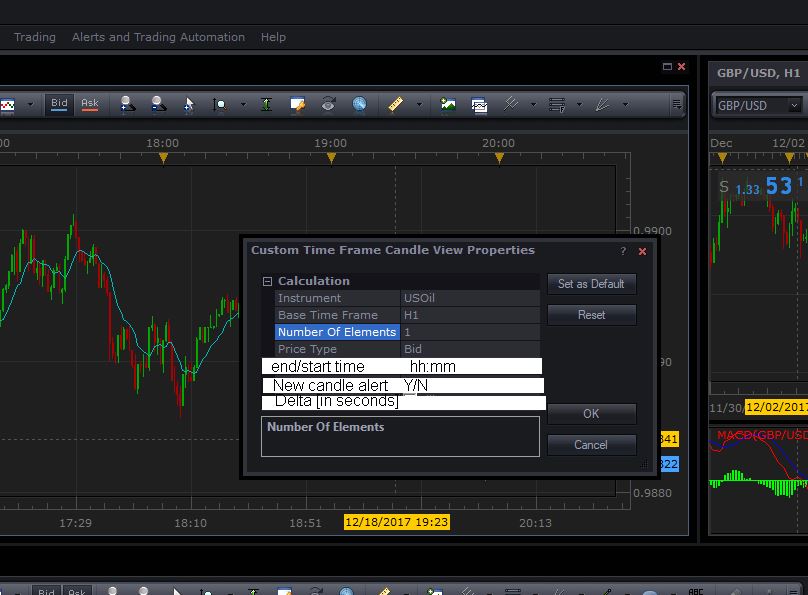Select the chart type icon in toolbar
808x595 pixels.
point(7,105)
